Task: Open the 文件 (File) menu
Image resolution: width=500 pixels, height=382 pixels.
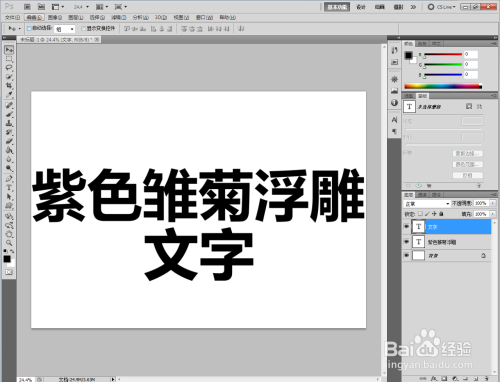Action: [x=12, y=17]
